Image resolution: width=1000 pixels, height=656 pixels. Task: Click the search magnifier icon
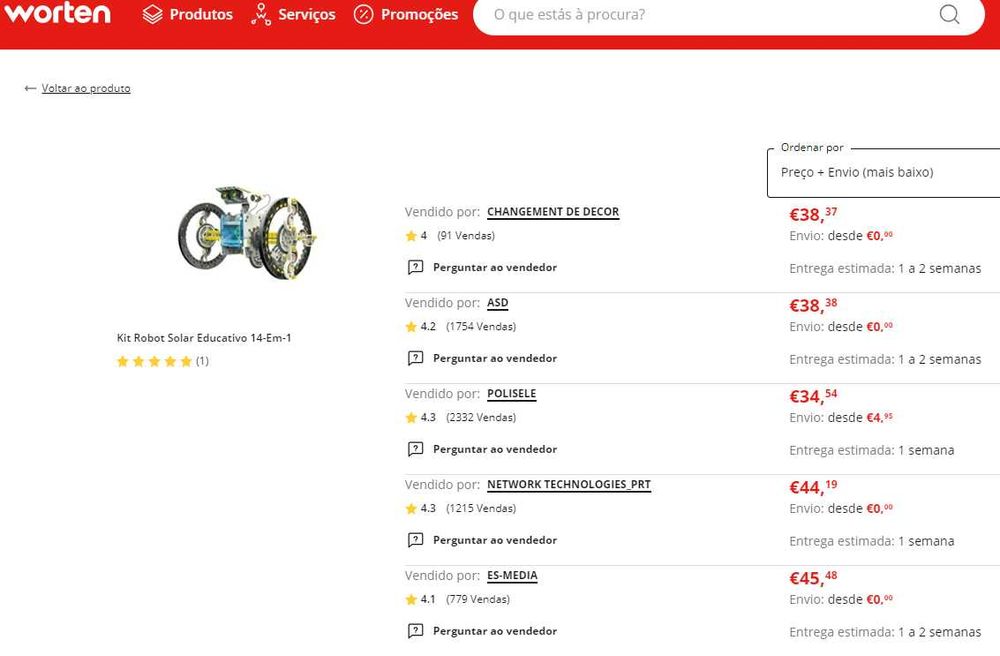coord(949,14)
